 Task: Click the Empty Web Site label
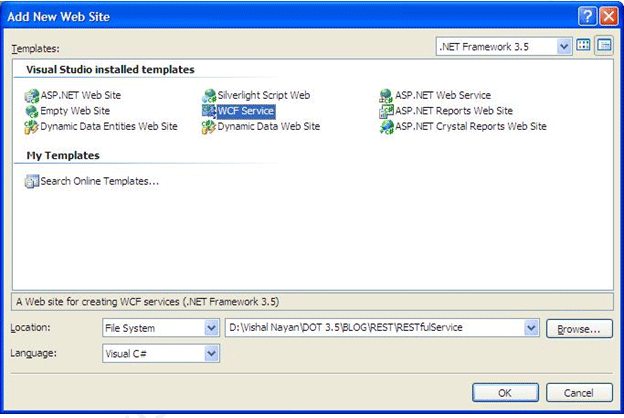75,111
